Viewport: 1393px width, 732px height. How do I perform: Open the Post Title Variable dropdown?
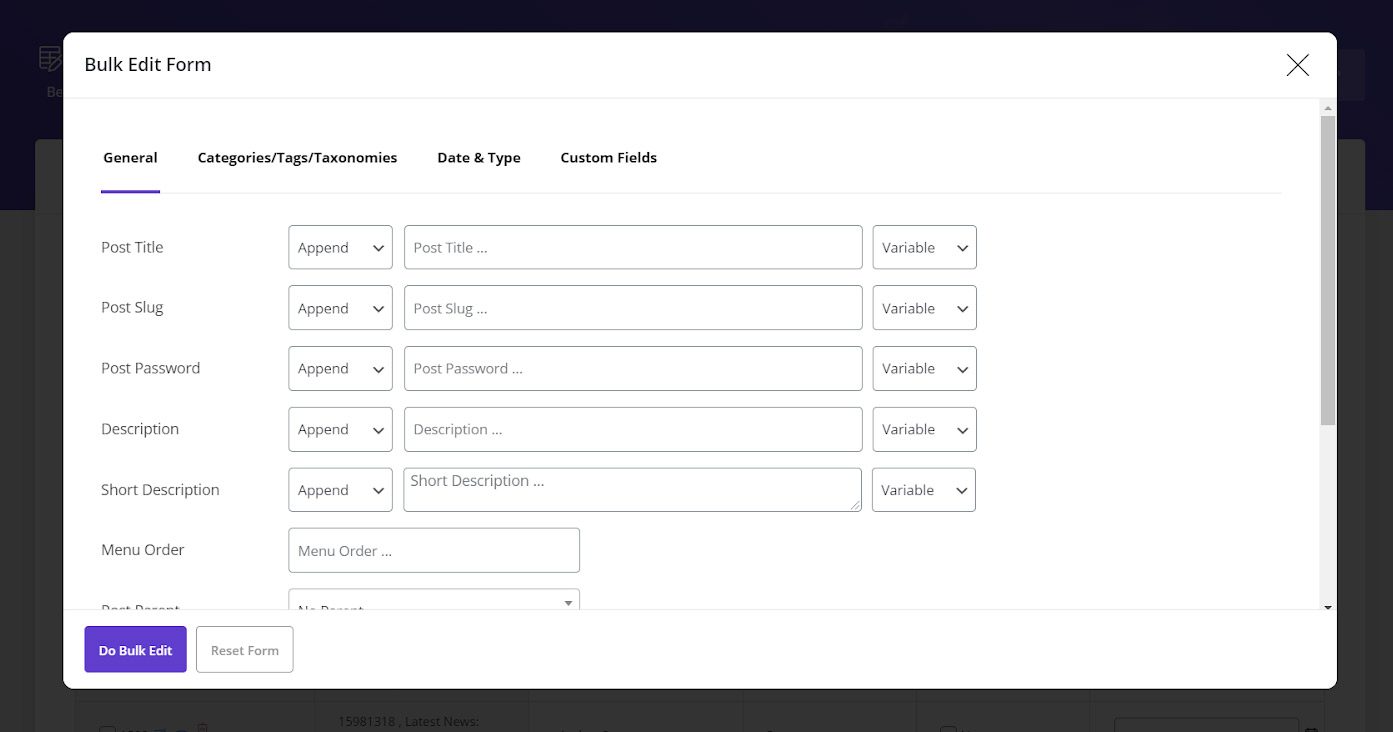click(924, 247)
